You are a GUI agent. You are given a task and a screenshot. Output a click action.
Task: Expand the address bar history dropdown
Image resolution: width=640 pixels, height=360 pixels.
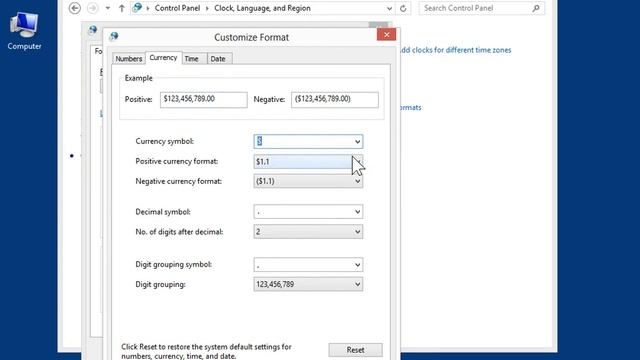(x=389, y=8)
